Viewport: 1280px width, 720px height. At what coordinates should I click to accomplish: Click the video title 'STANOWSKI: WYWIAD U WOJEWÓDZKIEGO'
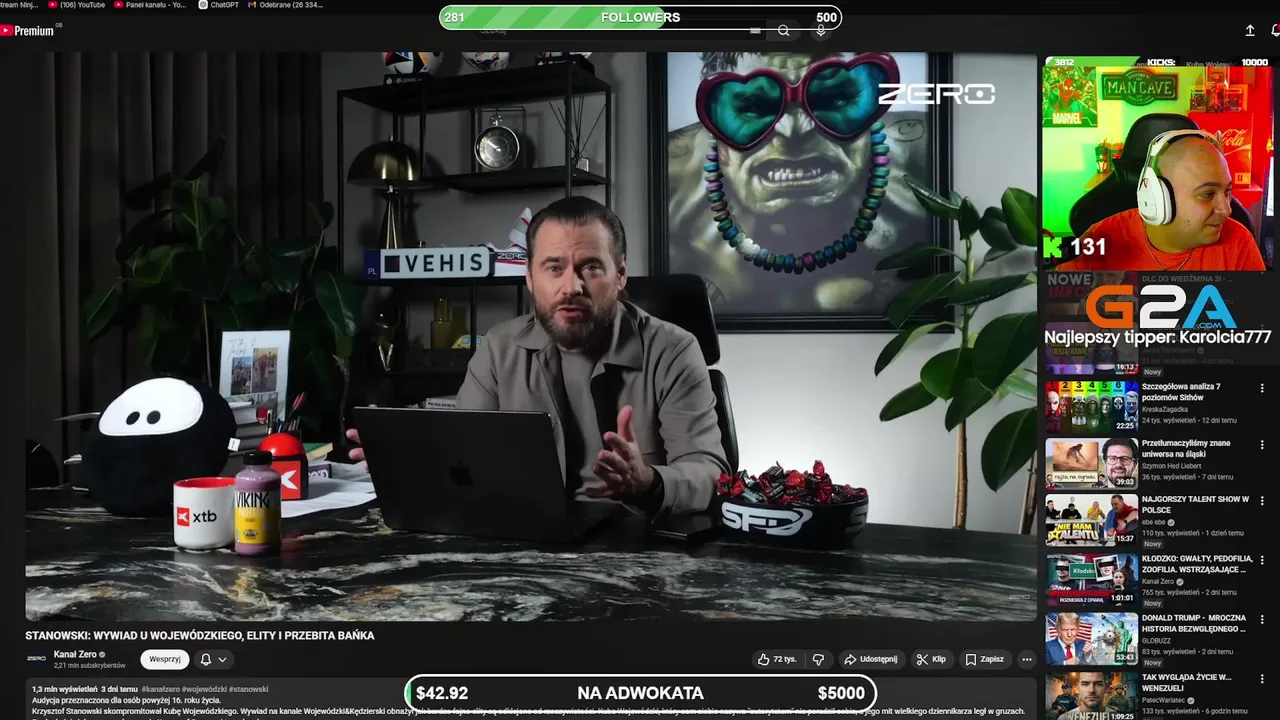pyautogui.click(x=200, y=635)
